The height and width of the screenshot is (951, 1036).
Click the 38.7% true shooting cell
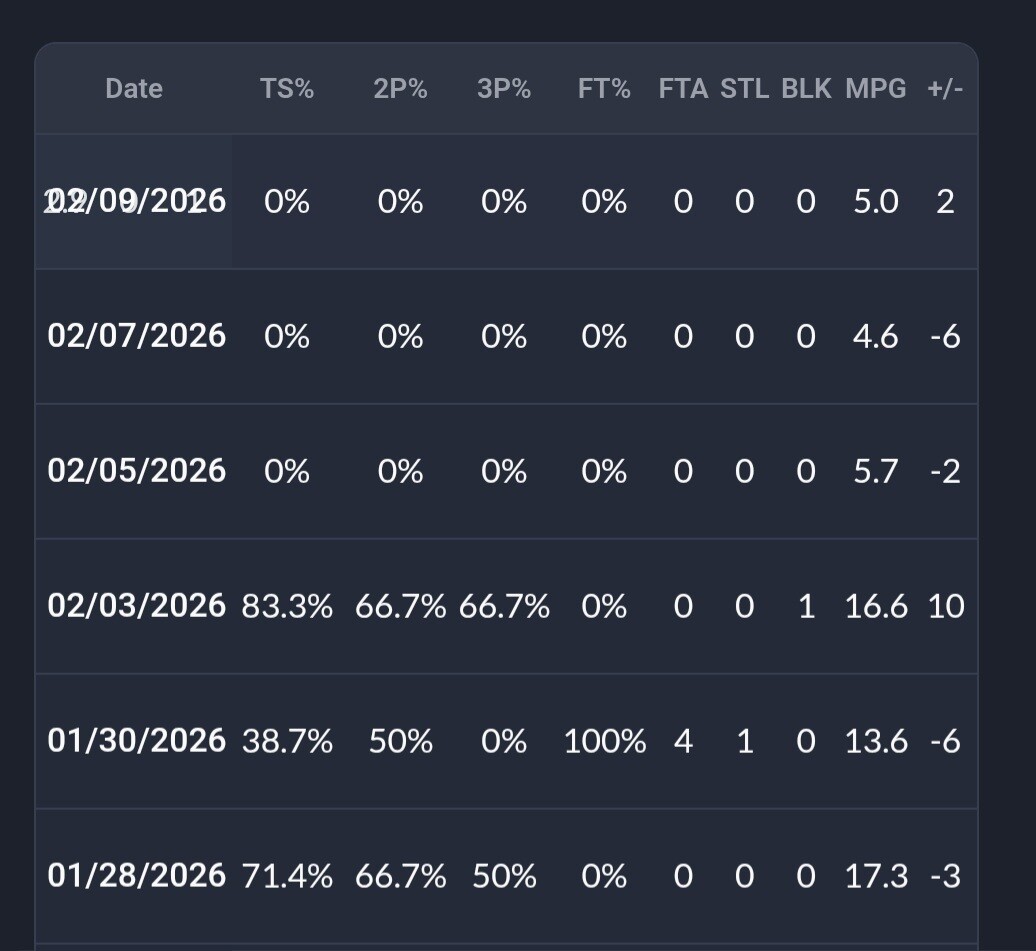pos(287,741)
